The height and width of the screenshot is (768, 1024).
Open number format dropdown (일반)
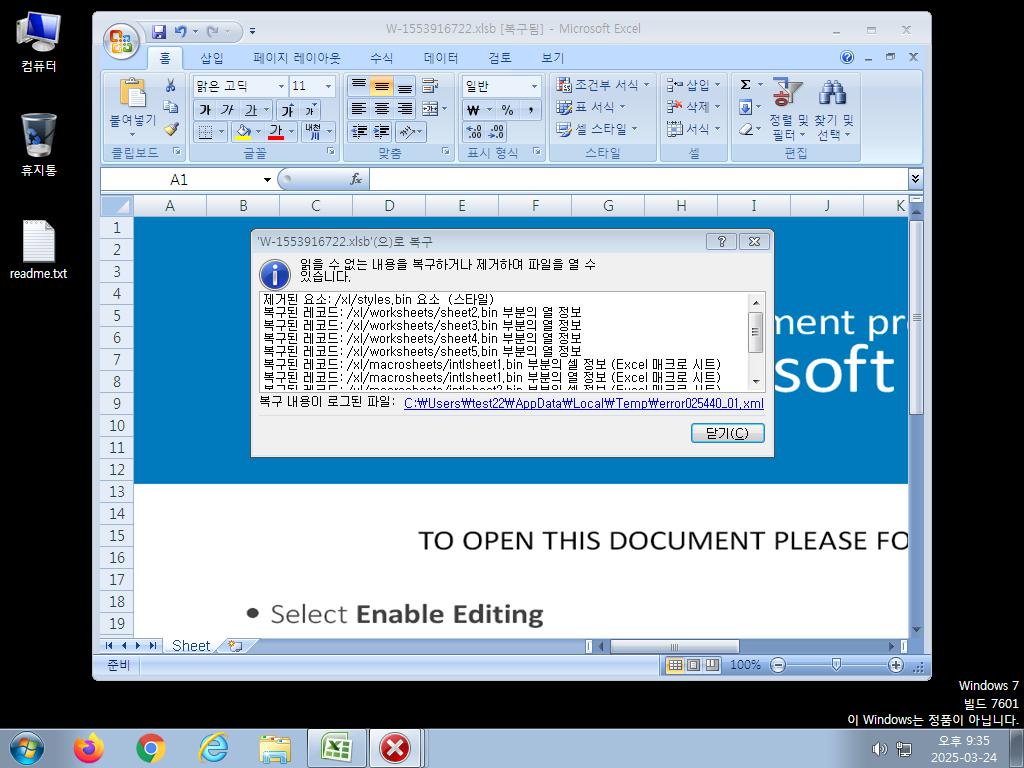[534, 86]
